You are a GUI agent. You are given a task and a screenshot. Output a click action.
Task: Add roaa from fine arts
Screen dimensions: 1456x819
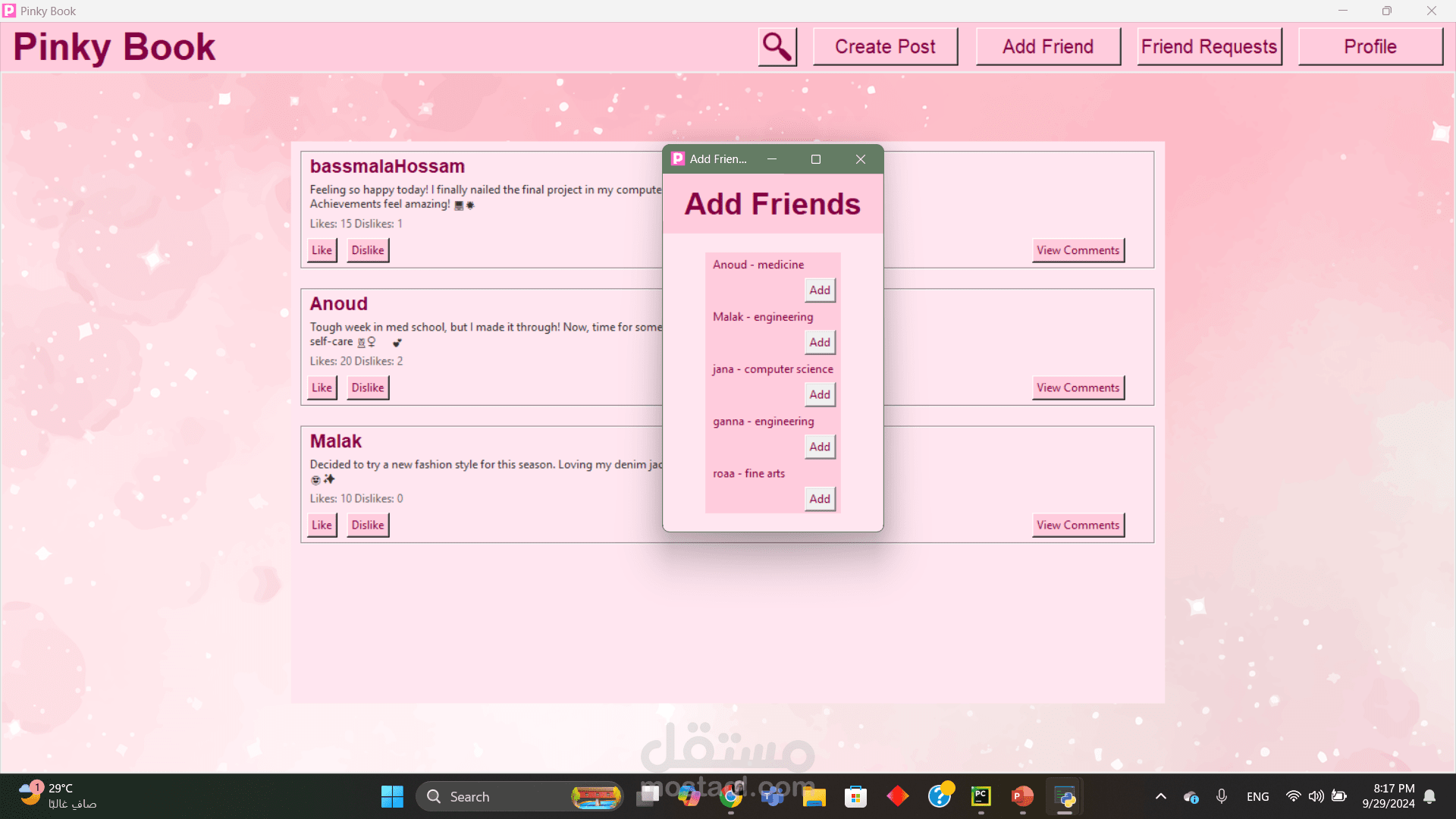[819, 499]
